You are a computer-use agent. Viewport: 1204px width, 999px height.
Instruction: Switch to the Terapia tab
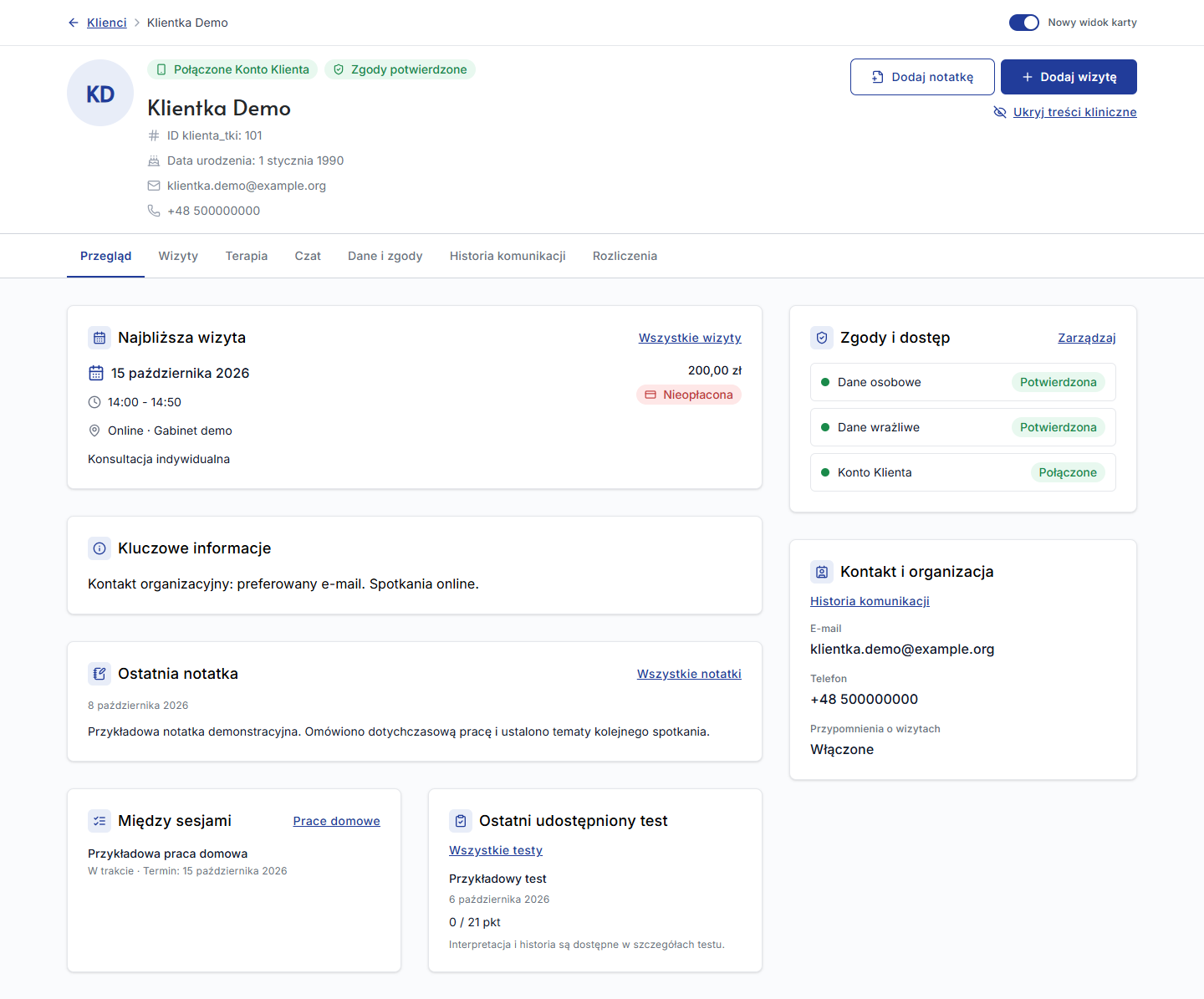click(x=247, y=256)
